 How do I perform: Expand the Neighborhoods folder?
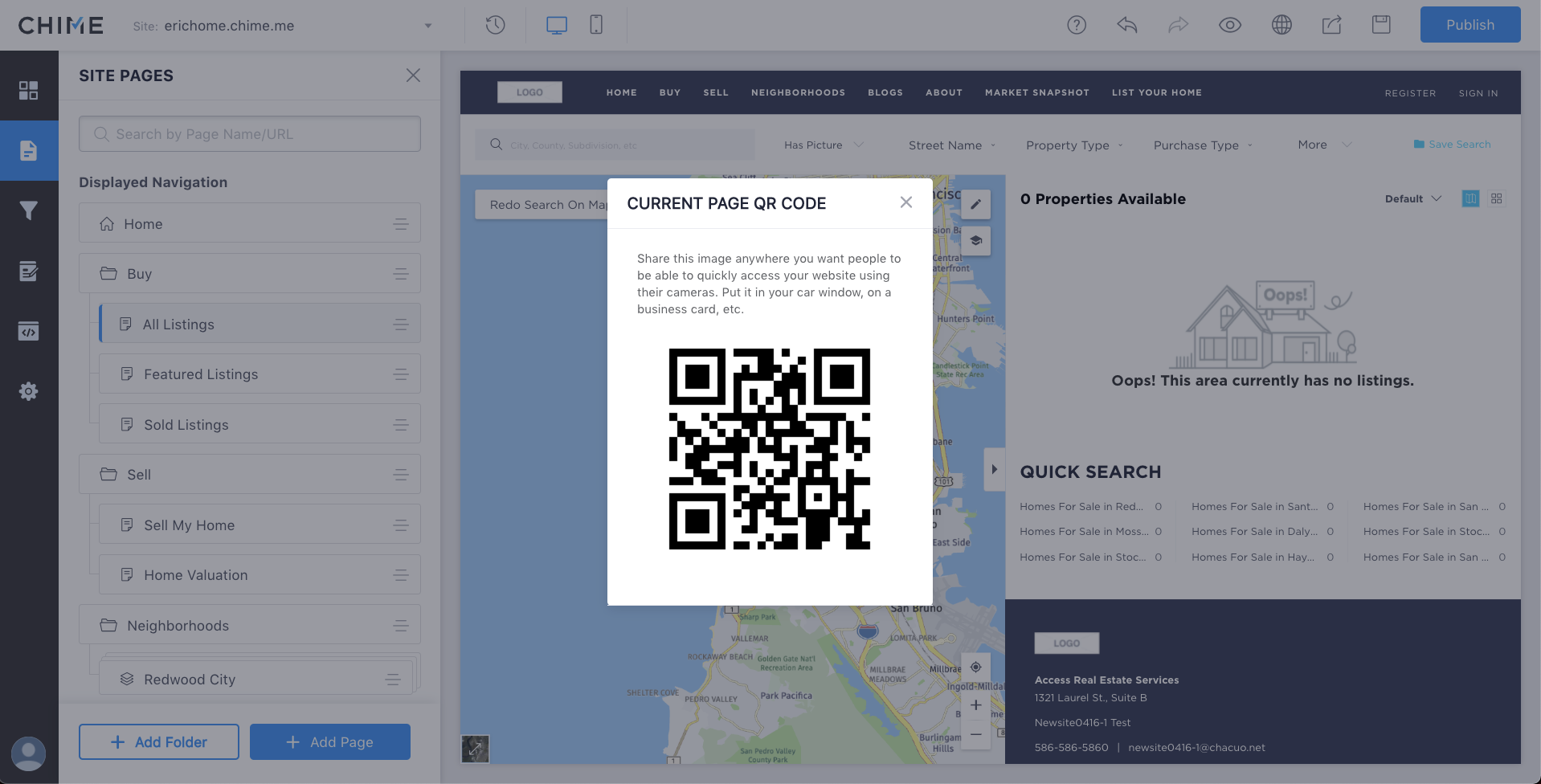click(250, 626)
